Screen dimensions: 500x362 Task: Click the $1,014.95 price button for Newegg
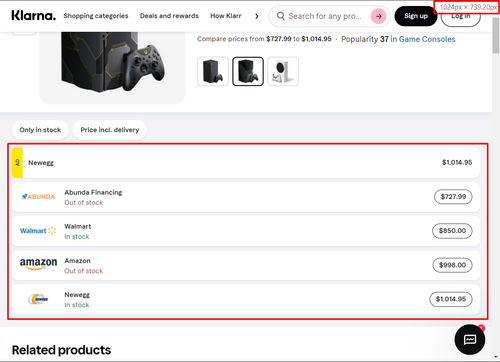pyautogui.click(x=451, y=299)
